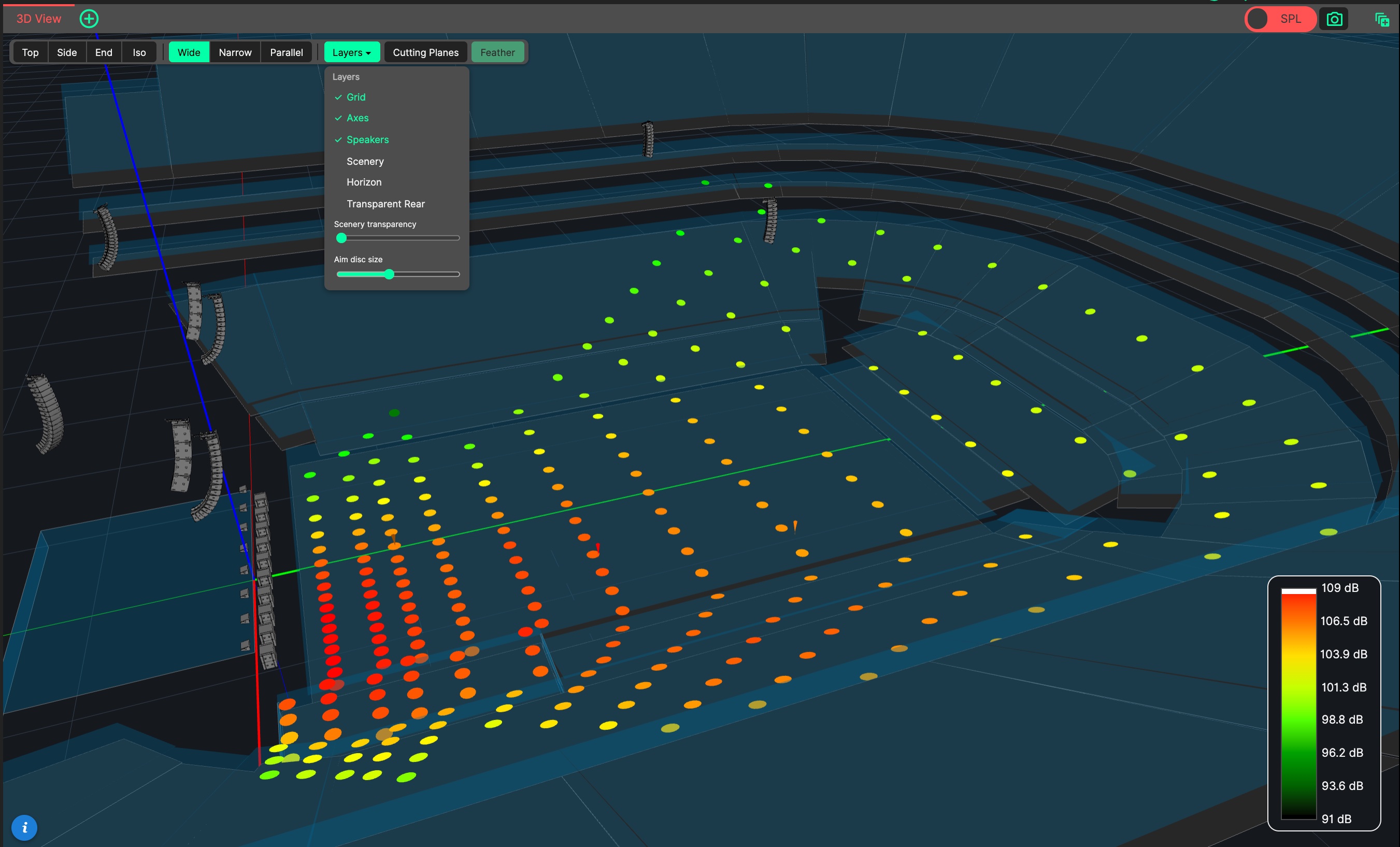Image resolution: width=1400 pixels, height=847 pixels.
Task: Enable Transparent Rear option
Action: coord(386,204)
